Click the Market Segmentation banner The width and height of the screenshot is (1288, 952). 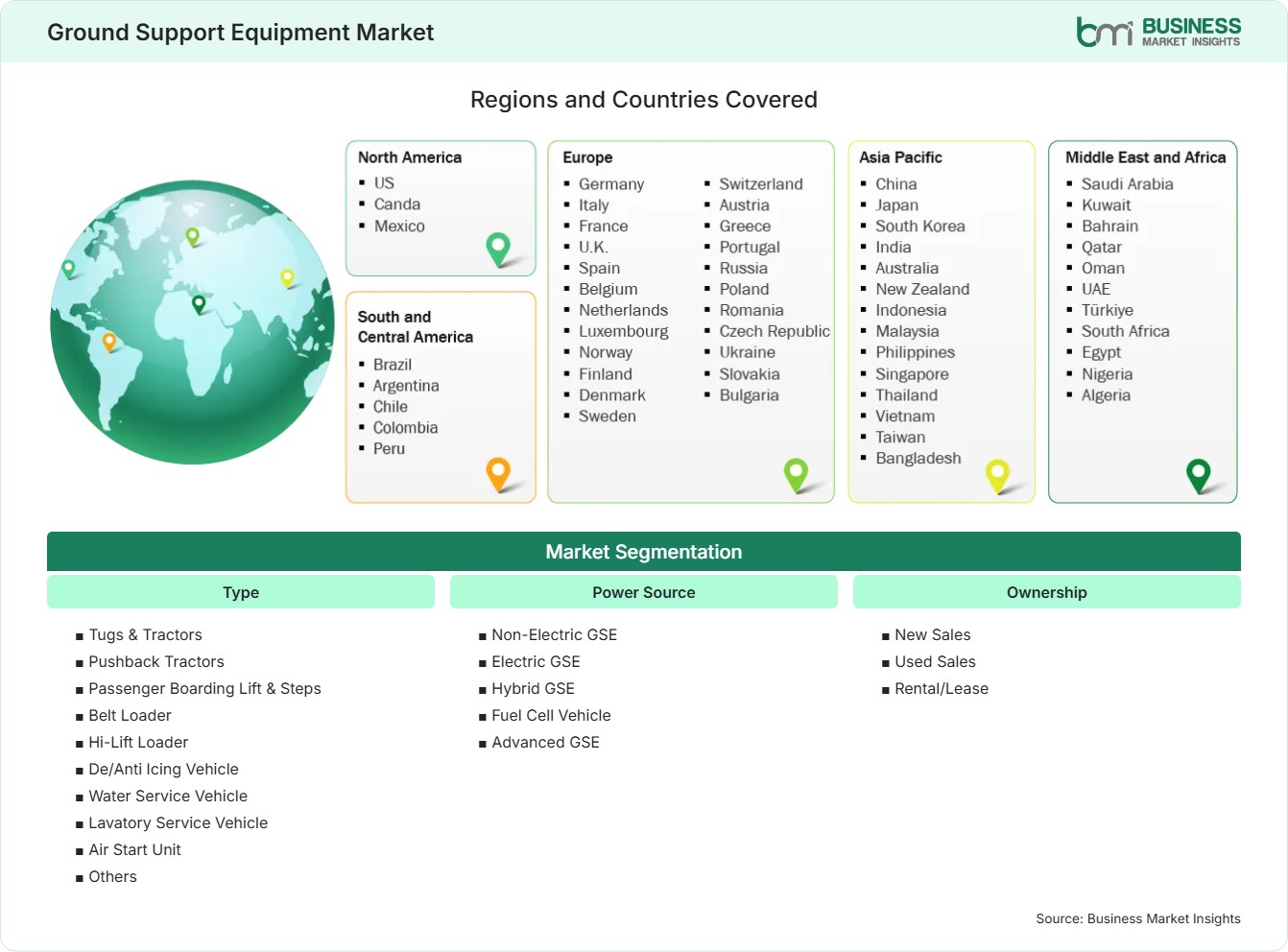(644, 552)
